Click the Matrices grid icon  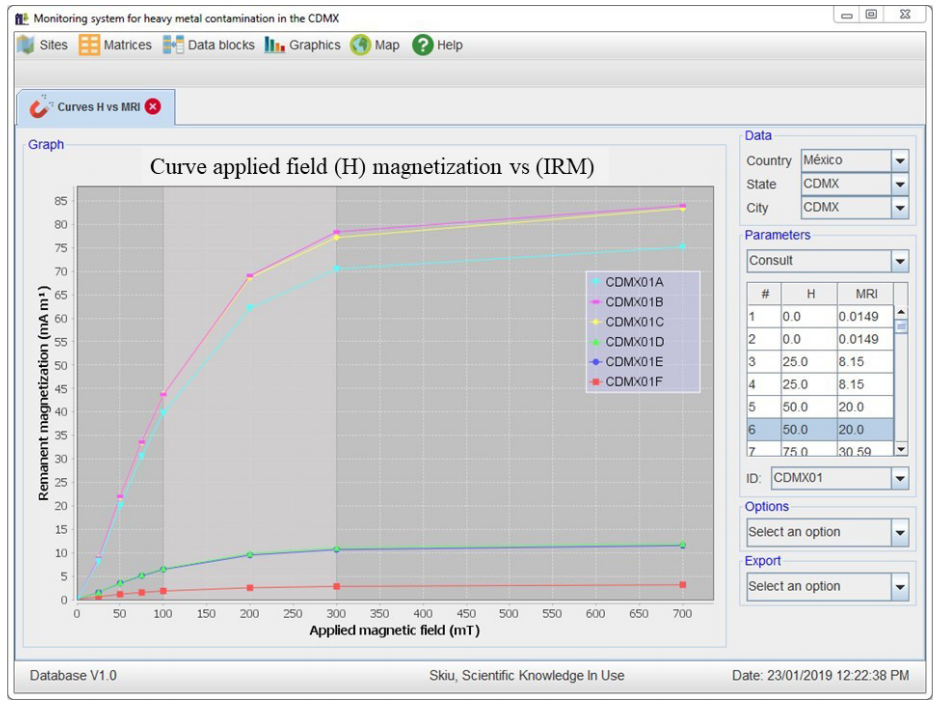tap(90, 45)
